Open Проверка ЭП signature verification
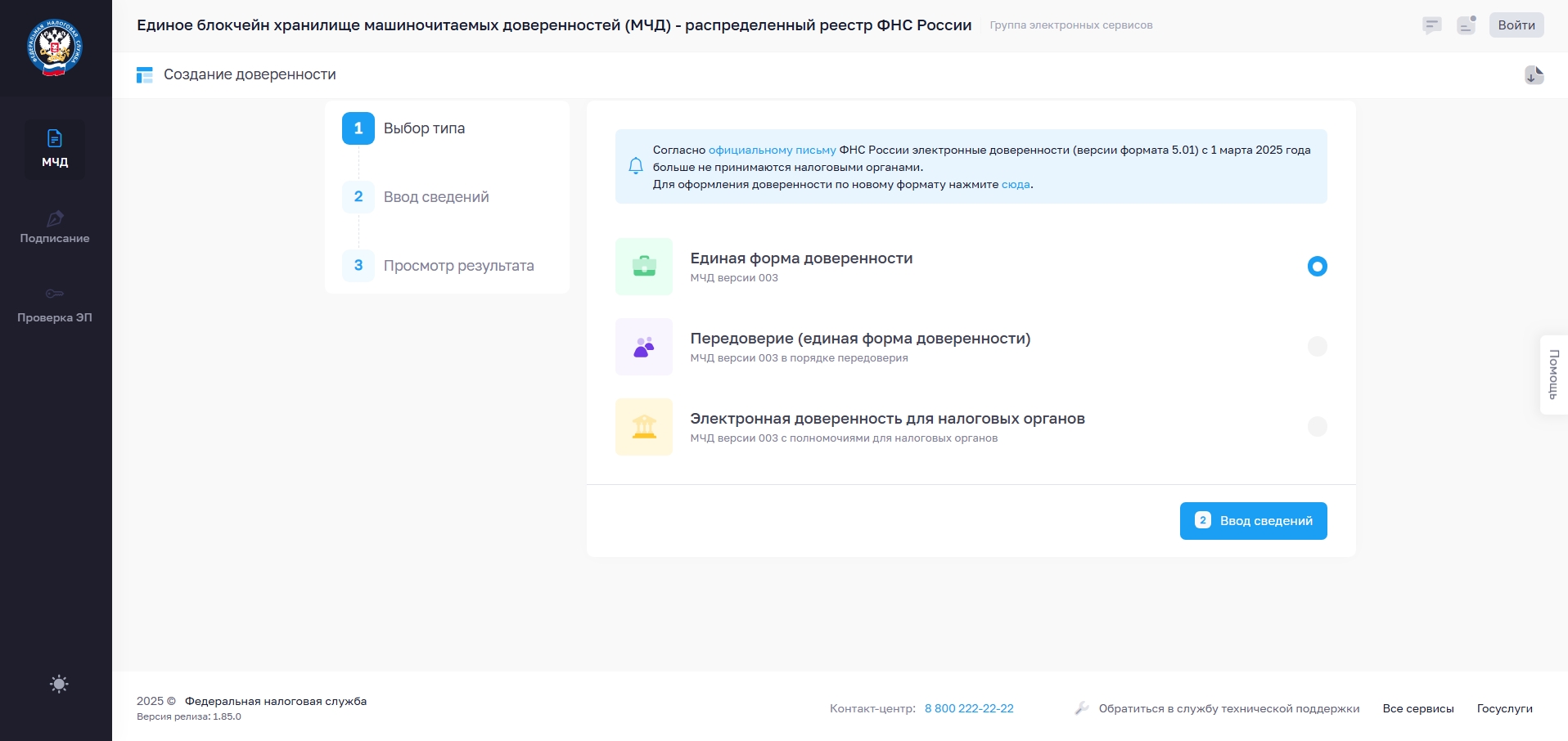Image resolution: width=1568 pixels, height=741 pixels. (x=55, y=305)
